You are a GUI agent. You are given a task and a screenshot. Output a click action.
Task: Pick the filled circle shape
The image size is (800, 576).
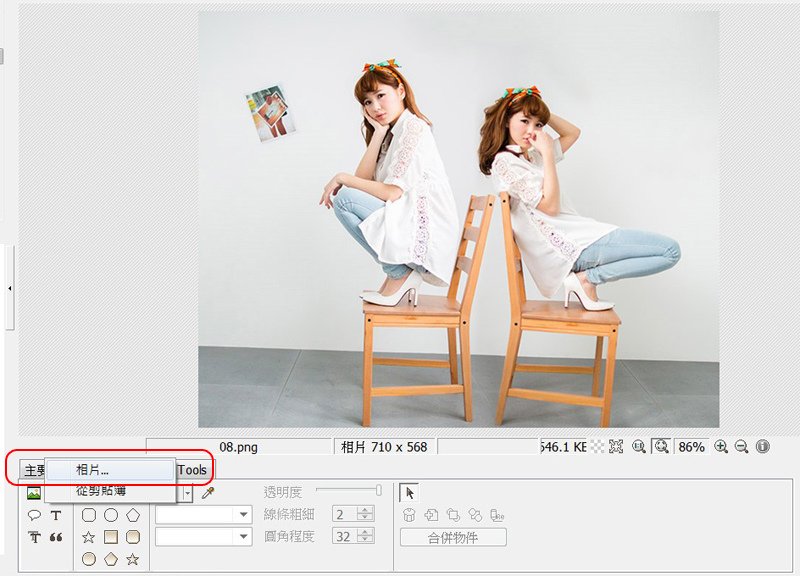pyautogui.click(x=89, y=559)
